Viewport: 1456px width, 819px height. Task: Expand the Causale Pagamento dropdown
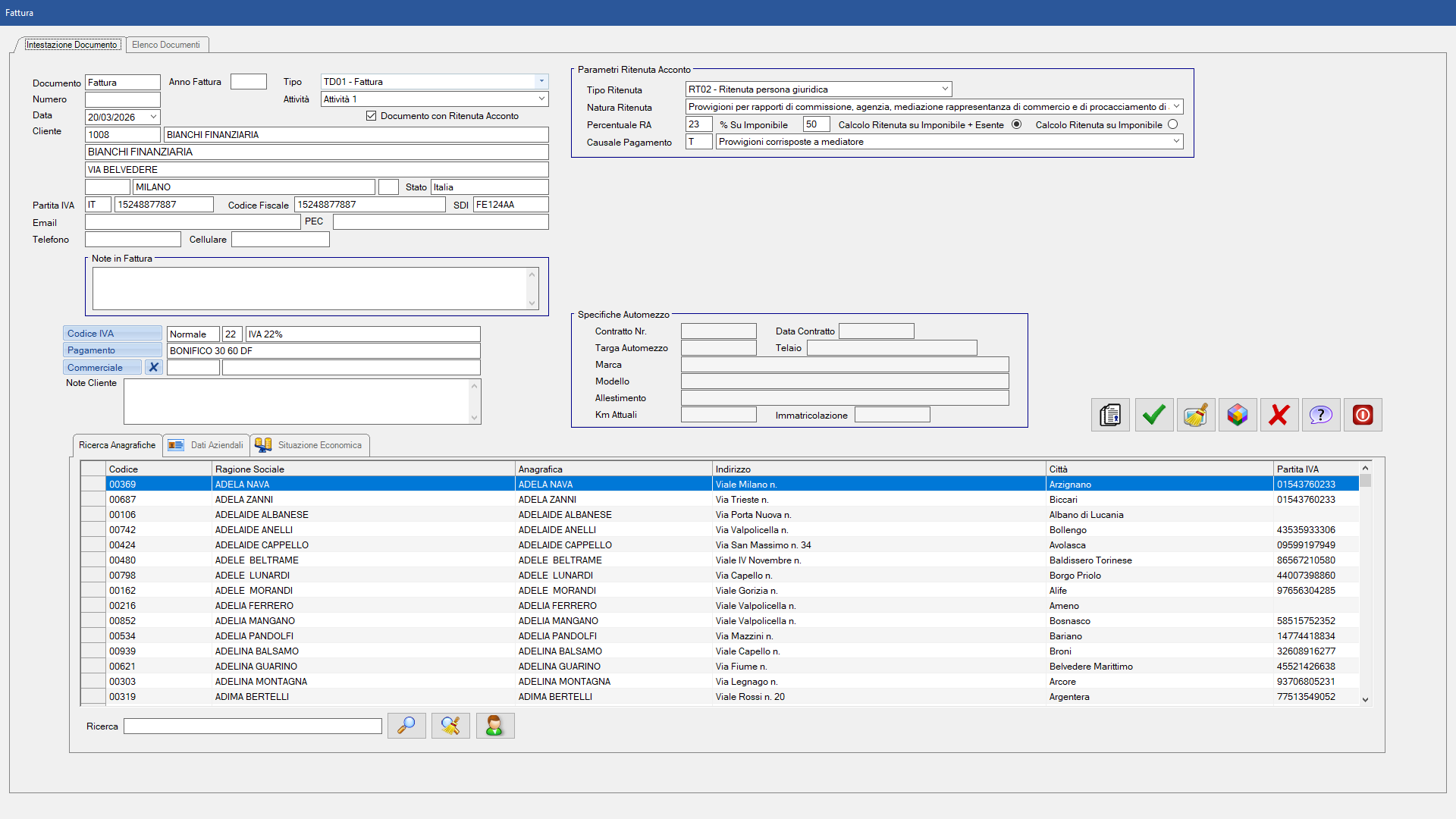[1176, 141]
